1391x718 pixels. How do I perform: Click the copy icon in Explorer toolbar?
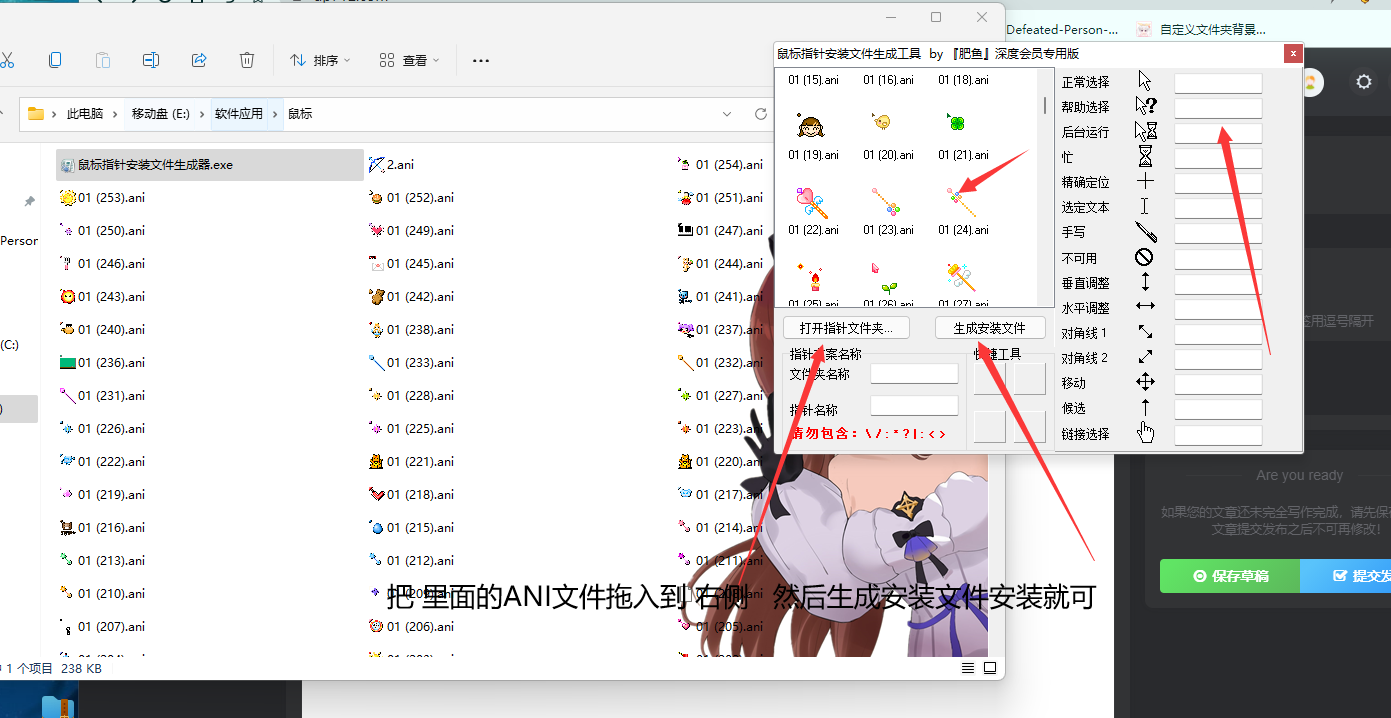(55, 60)
